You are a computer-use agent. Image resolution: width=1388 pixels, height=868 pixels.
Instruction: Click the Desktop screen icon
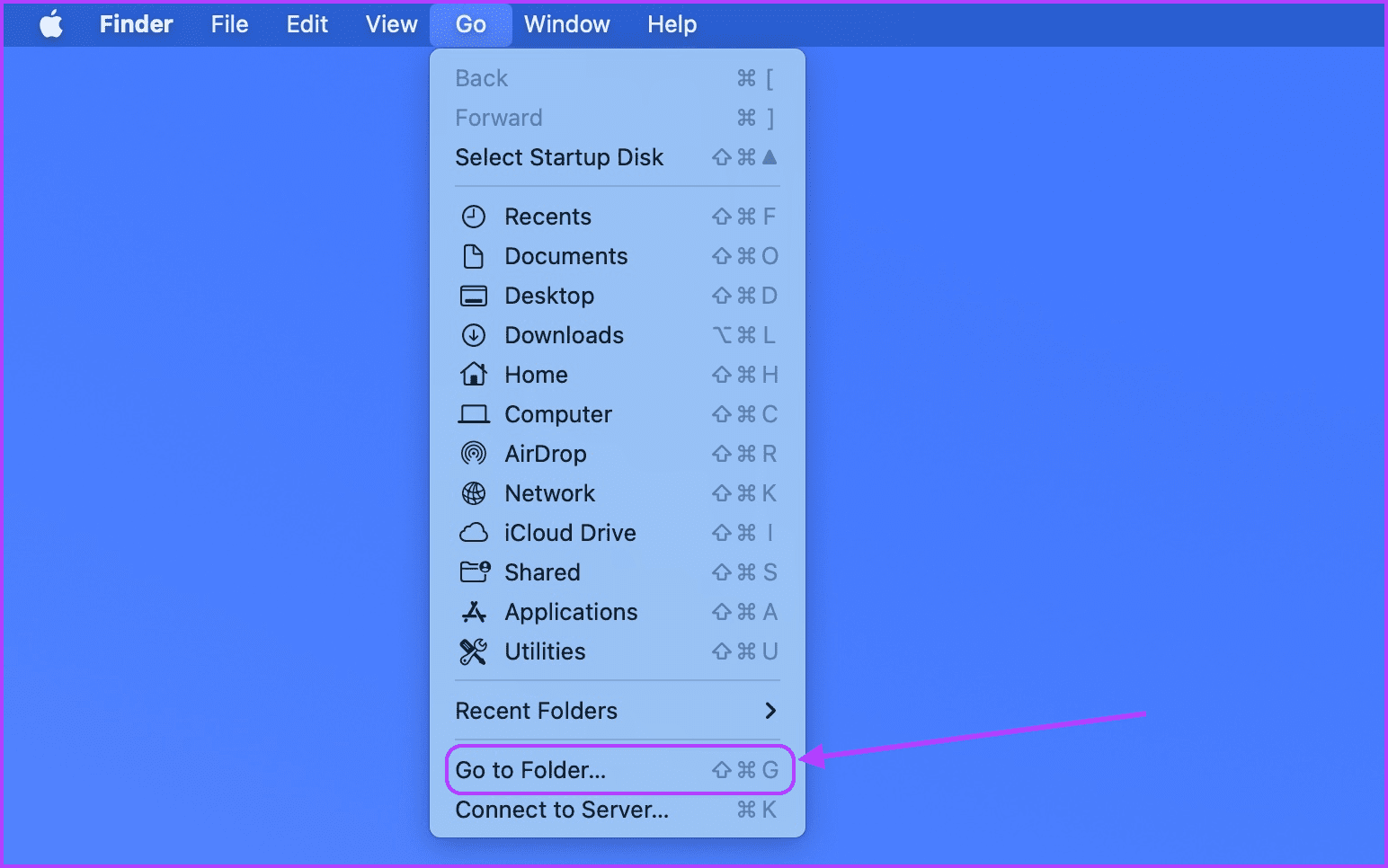tap(474, 296)
